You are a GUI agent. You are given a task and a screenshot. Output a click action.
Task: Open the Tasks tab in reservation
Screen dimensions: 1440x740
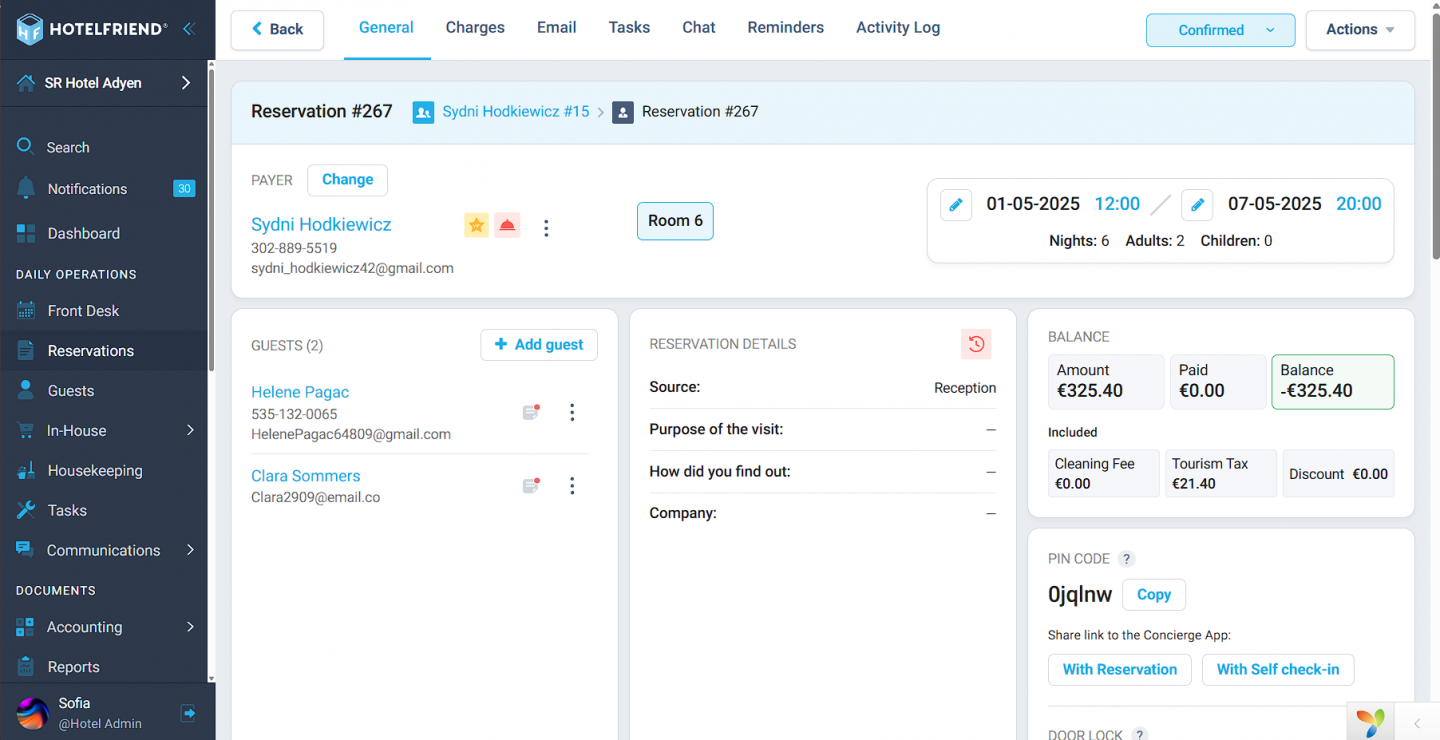[x=629, y=28]
